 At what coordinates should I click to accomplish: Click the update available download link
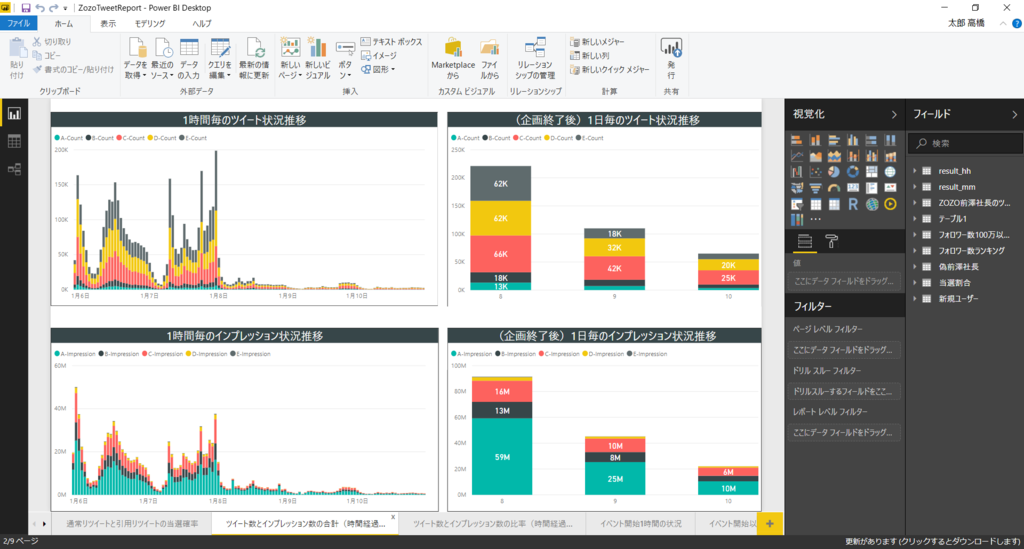point(933,542)
